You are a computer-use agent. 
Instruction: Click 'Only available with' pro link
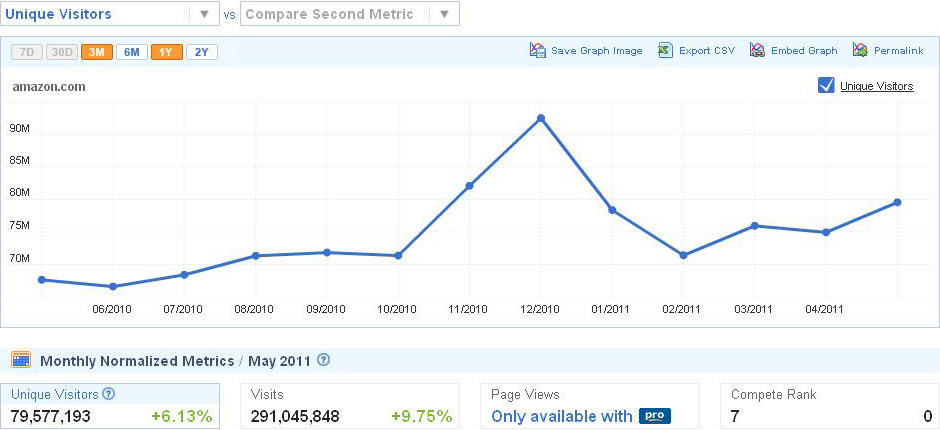click(562, 416)
